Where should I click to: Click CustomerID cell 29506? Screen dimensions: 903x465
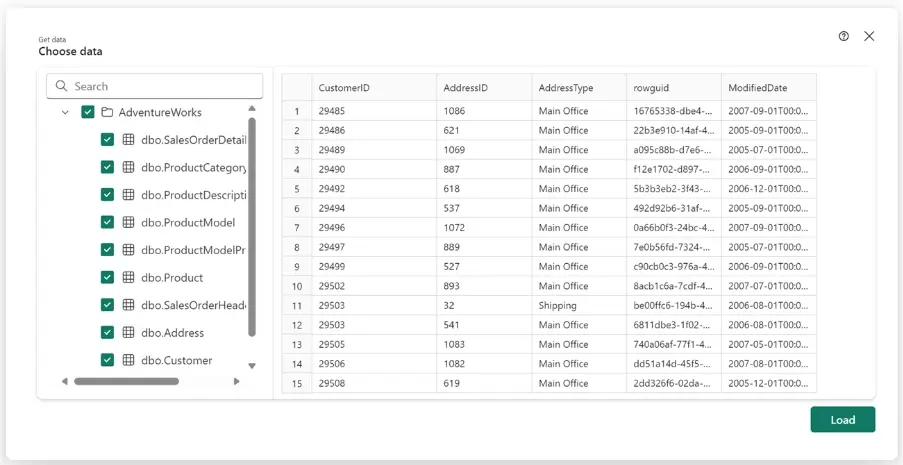374,364
